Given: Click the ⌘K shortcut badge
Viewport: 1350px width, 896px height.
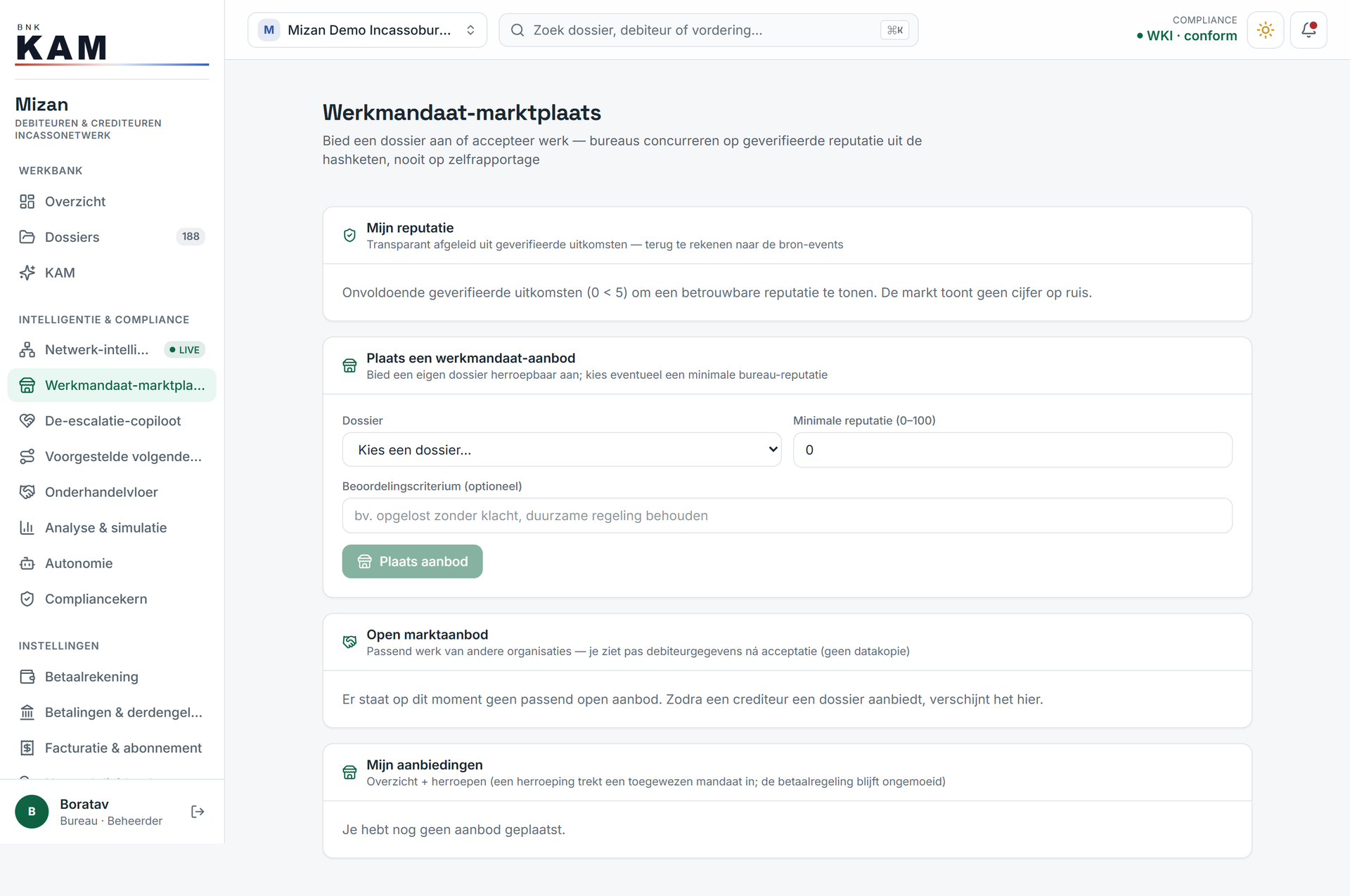Looking at the screenshot, I should (x=894, y=30).
